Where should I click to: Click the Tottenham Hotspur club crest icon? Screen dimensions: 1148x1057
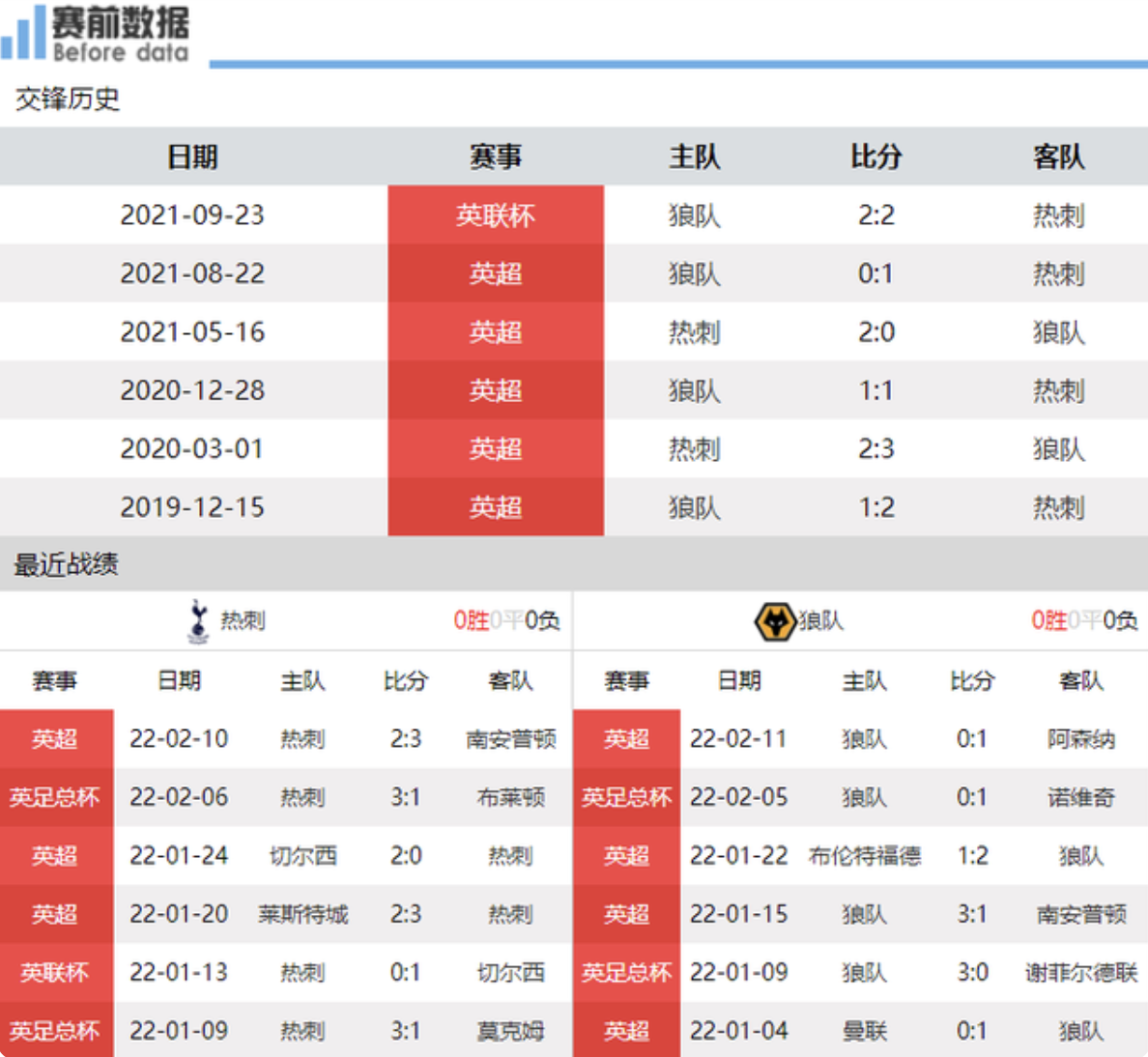click(x=198, y=621)
